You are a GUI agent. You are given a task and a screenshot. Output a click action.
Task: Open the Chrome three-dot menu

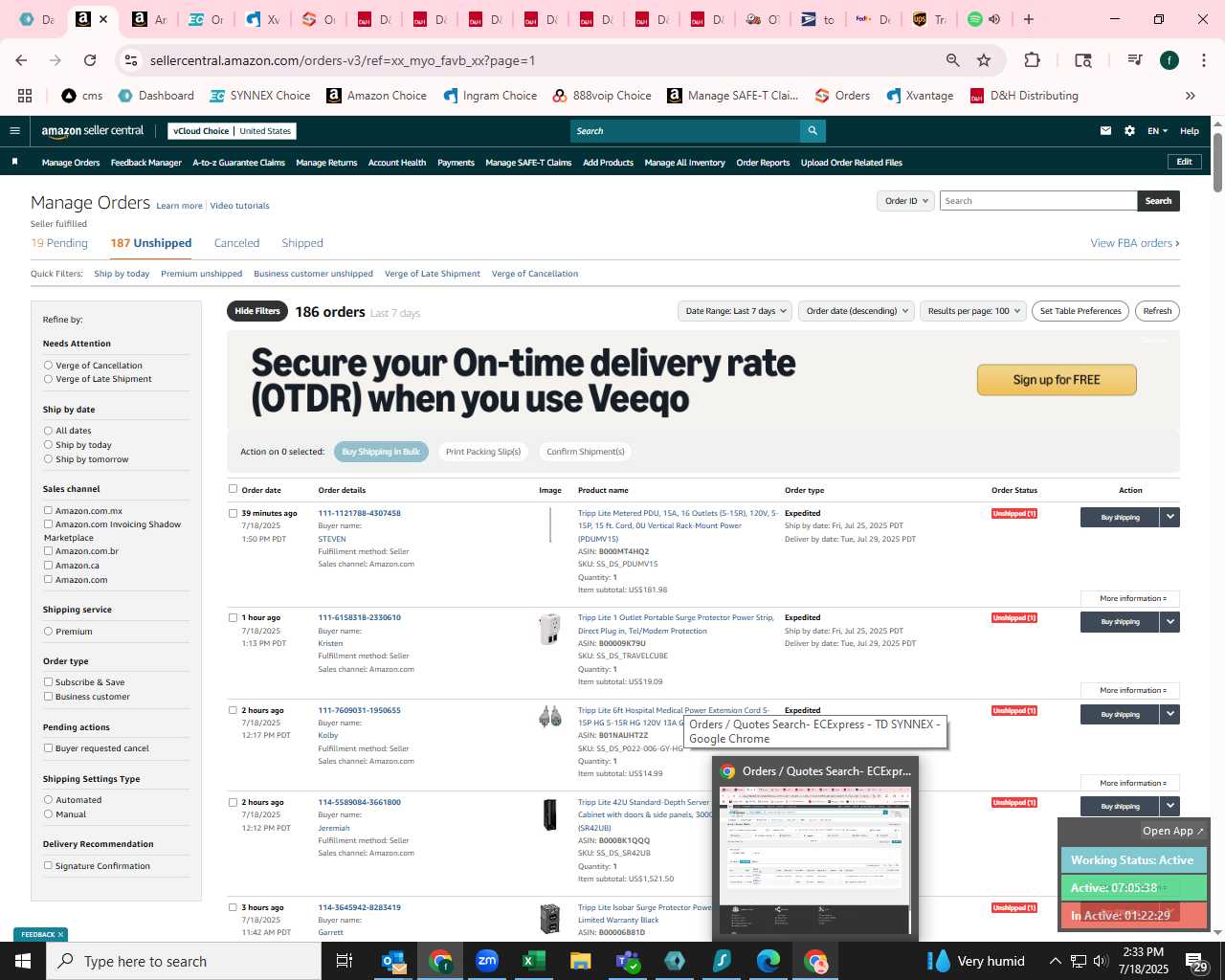[1202, 60]
